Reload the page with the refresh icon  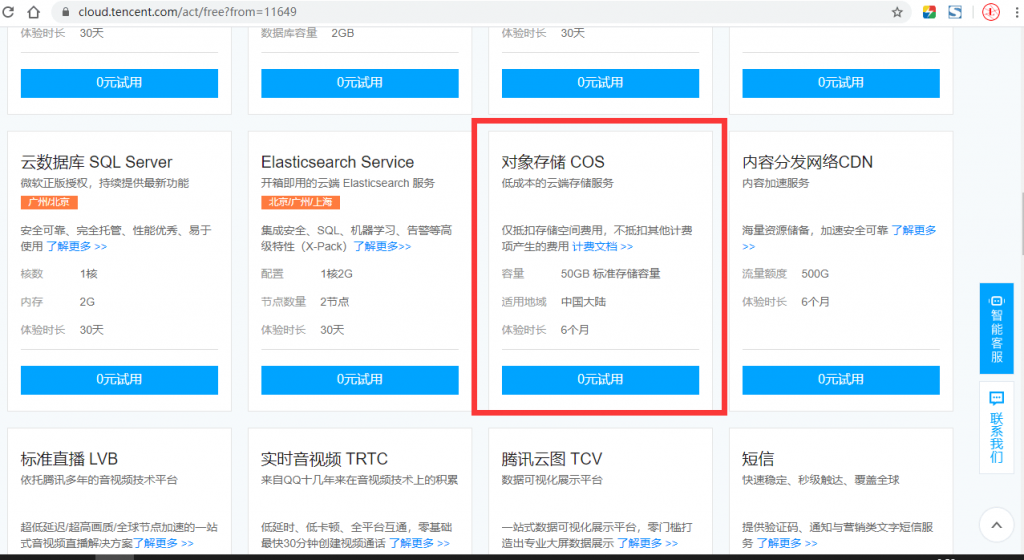8,12
